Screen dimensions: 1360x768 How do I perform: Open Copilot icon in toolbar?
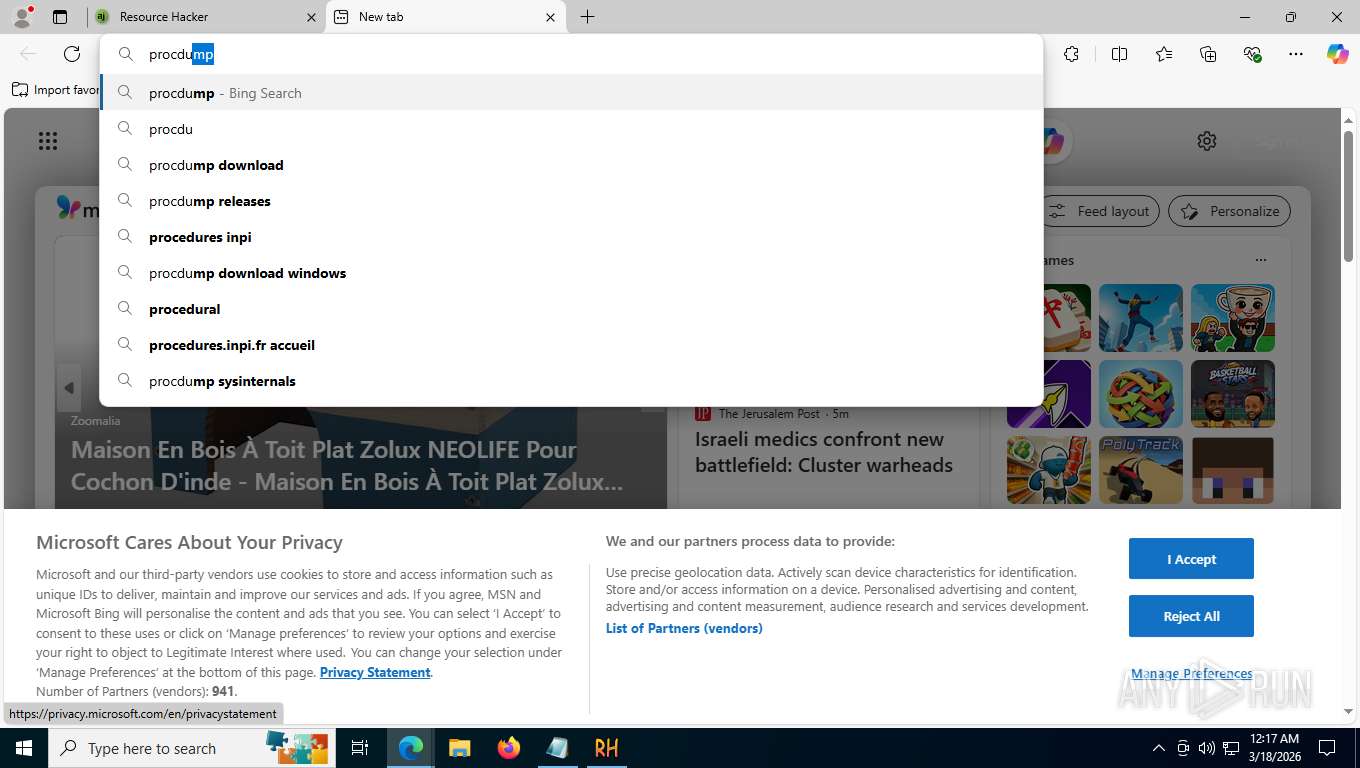[x=1338, y=54]
